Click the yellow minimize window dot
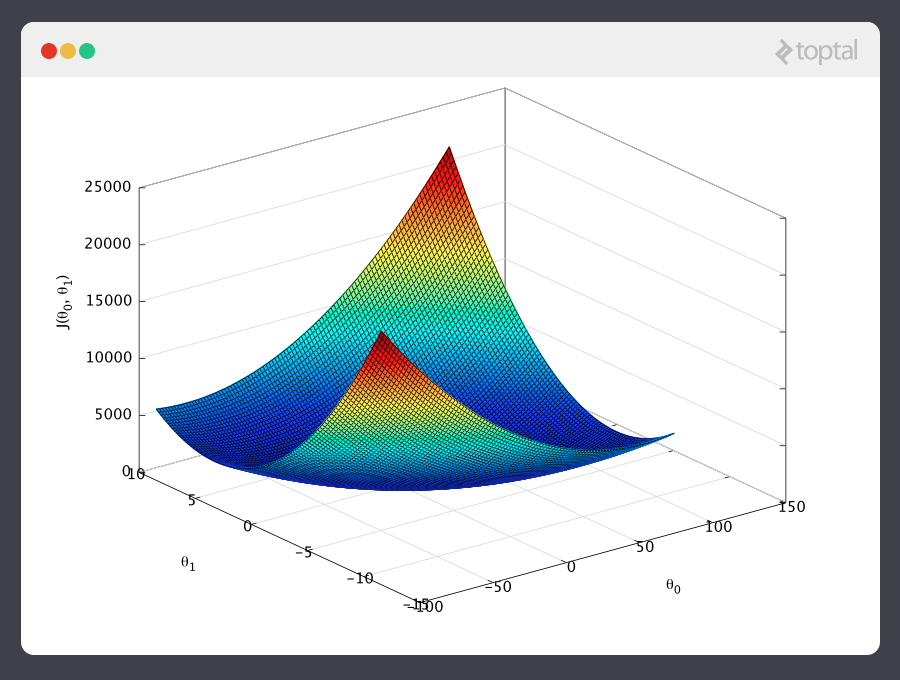900x680 pixels. click(x=68, y=51)
